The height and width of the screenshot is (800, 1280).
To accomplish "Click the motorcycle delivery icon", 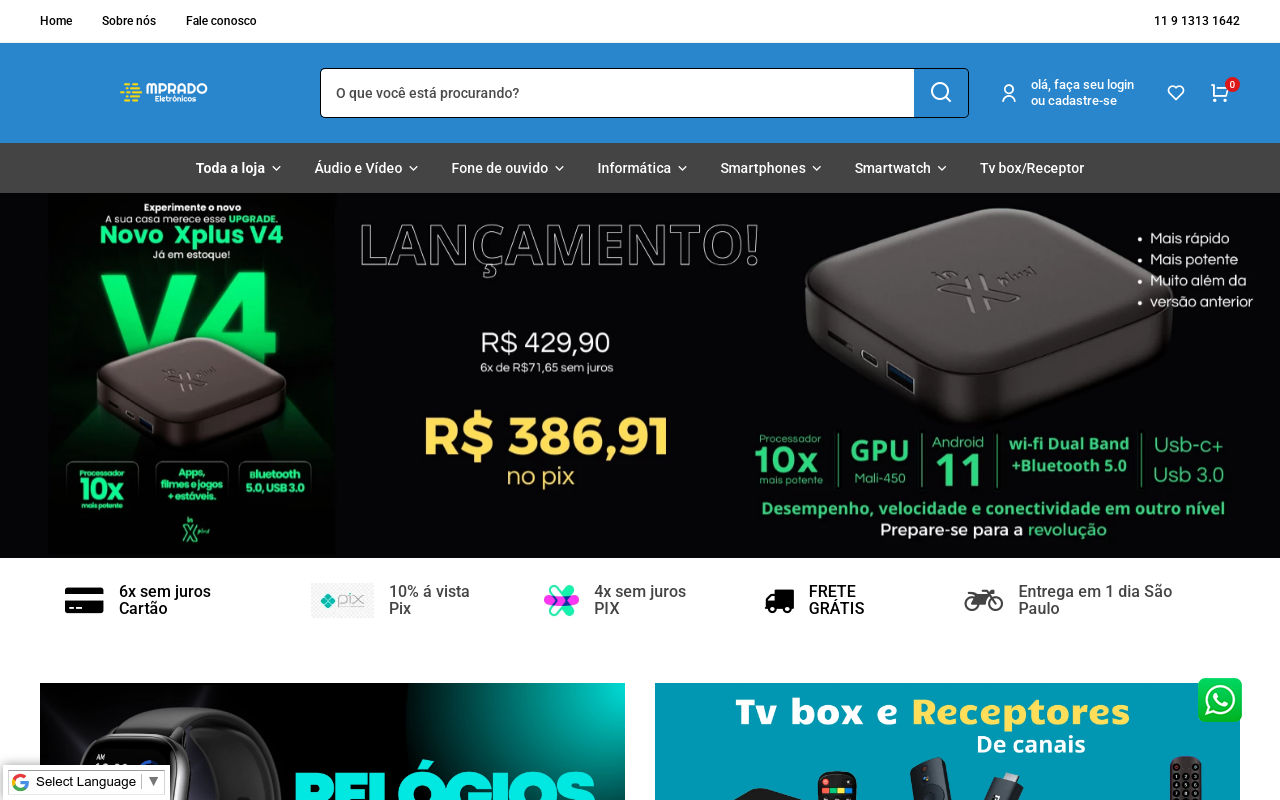I will tap(983, 600).
